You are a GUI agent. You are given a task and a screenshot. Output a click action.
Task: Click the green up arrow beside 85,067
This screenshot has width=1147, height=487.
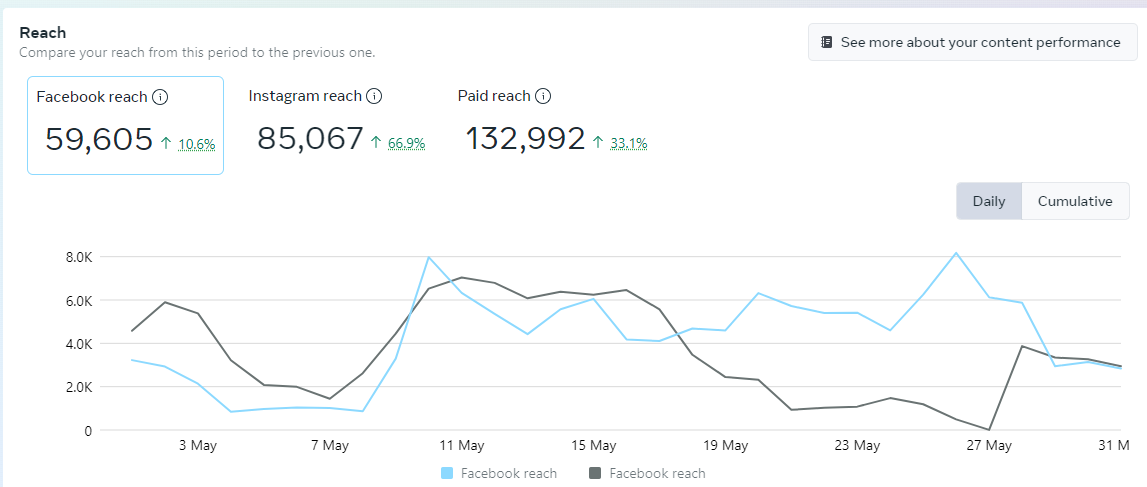pyautogui.click(x=376, y=143)
